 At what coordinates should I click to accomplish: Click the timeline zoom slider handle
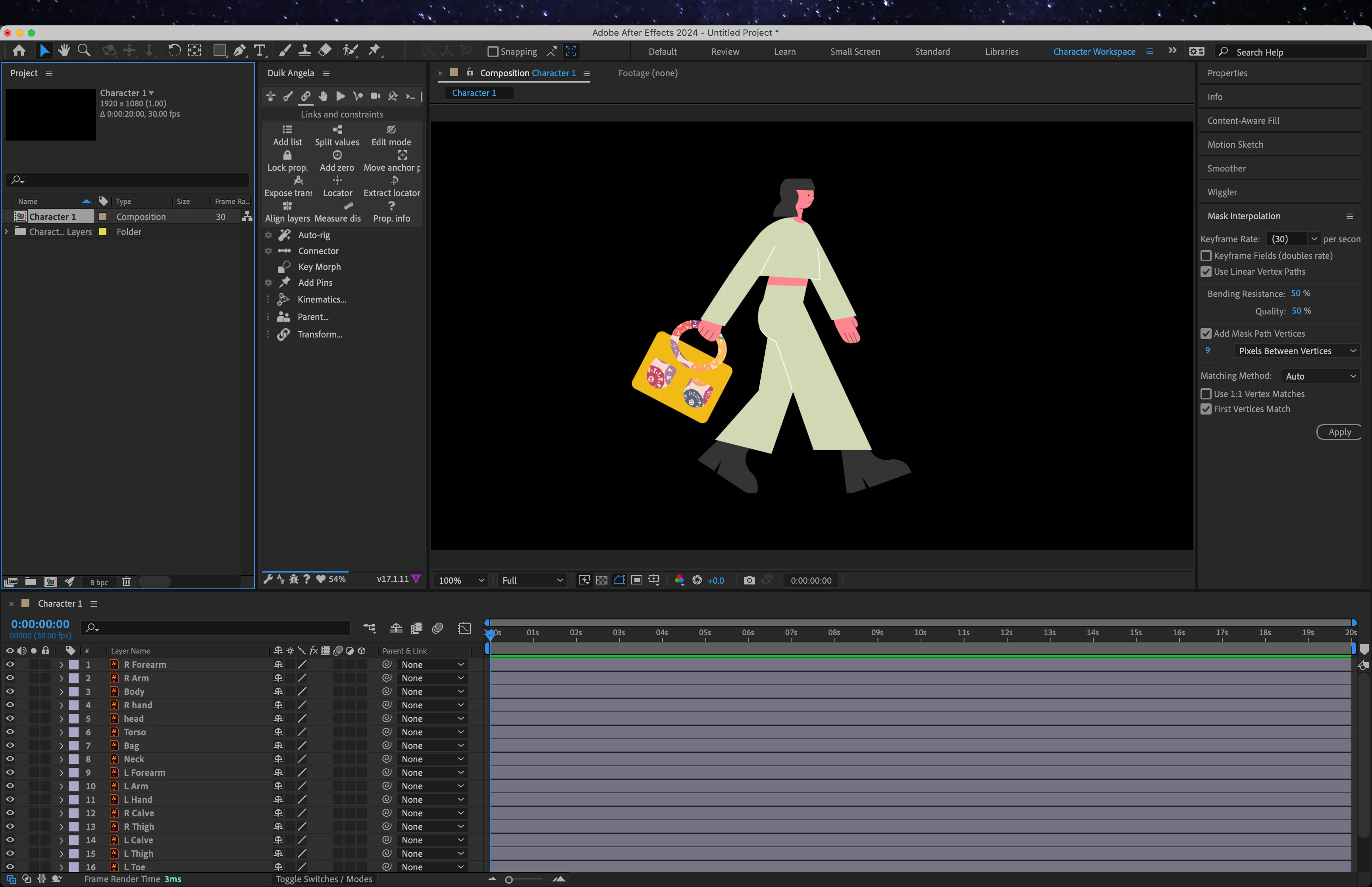click(x=509, y=879)
